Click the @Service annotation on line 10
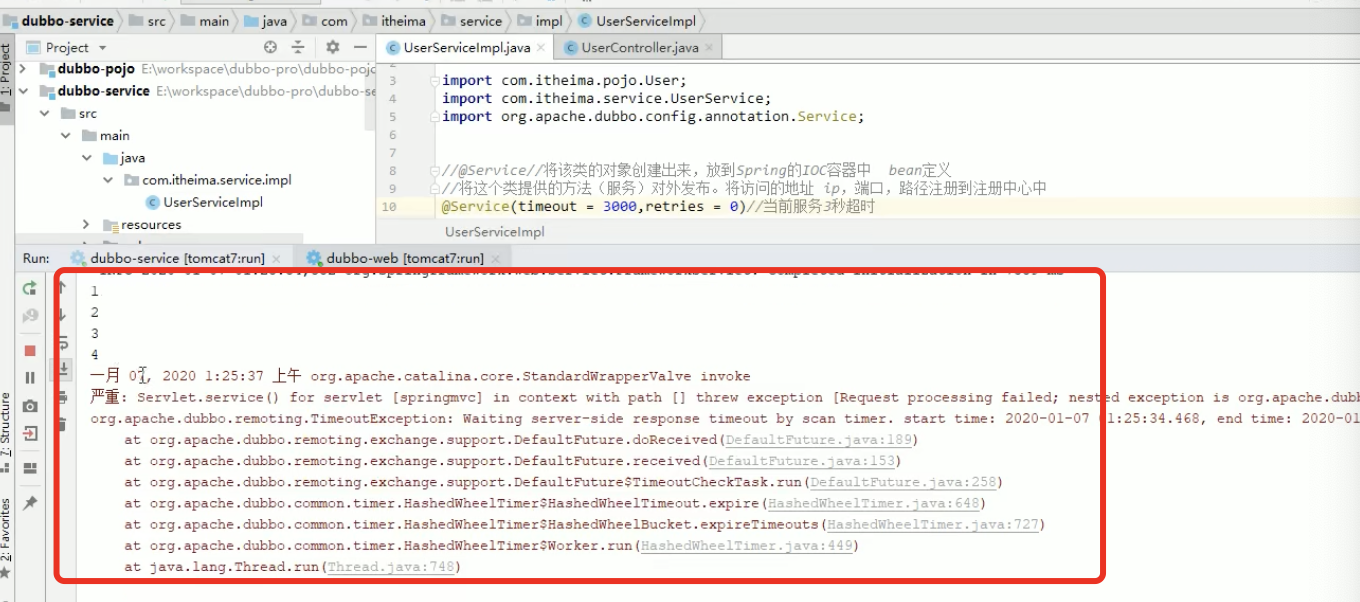Screen dimensions: 1360x602 476,206
